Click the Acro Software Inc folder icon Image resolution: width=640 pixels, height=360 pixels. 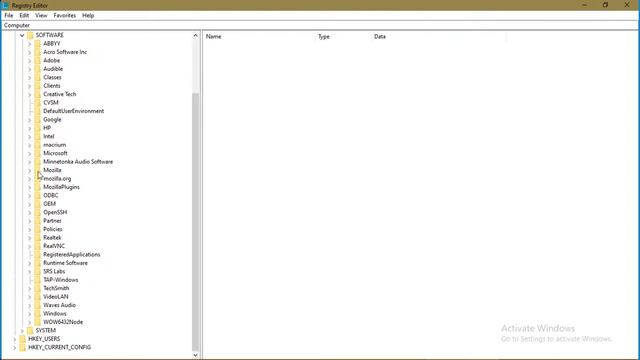click(x=38, y=52)
